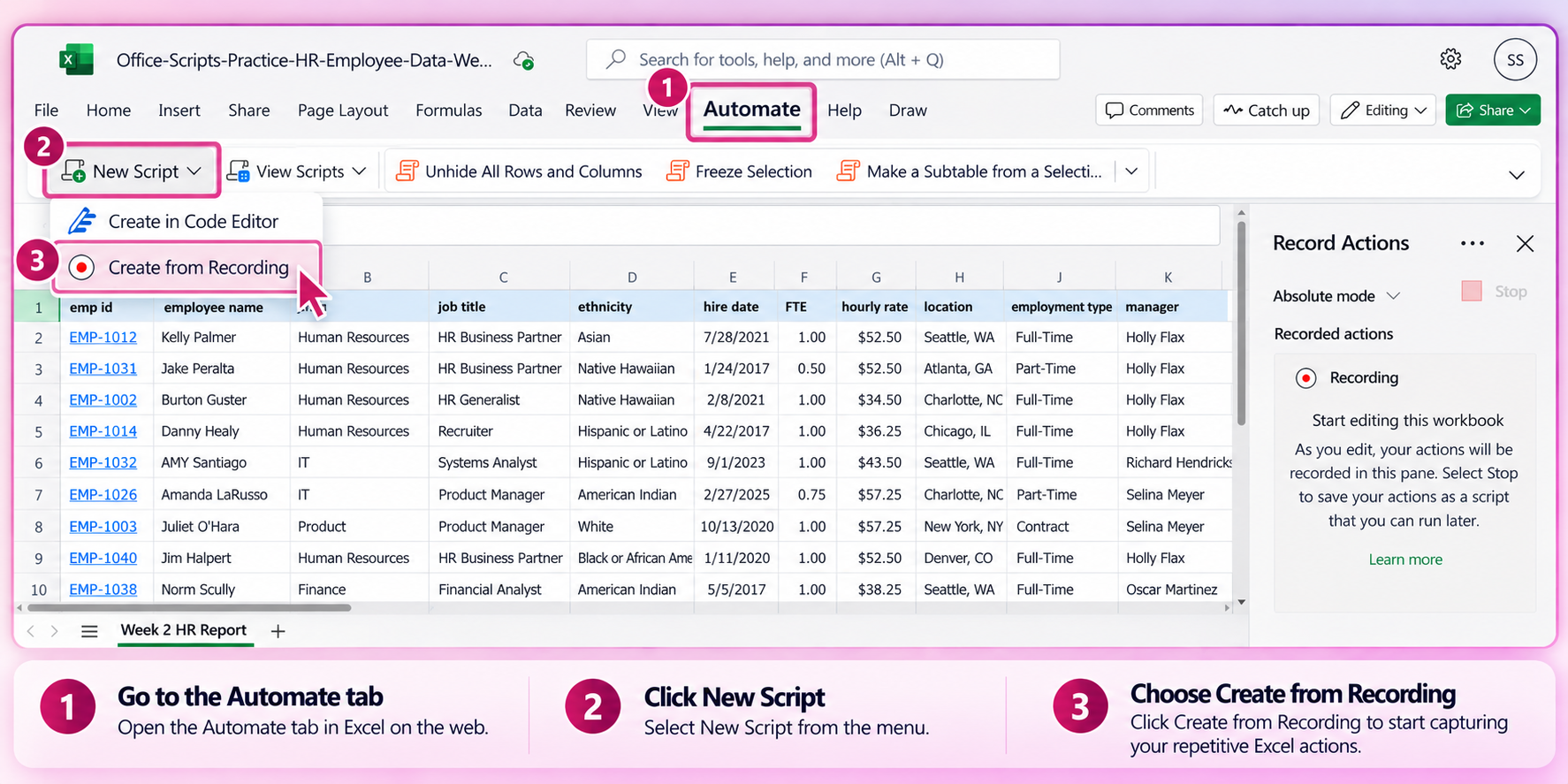Open the EMP-1014 link

tap(103, 430)
